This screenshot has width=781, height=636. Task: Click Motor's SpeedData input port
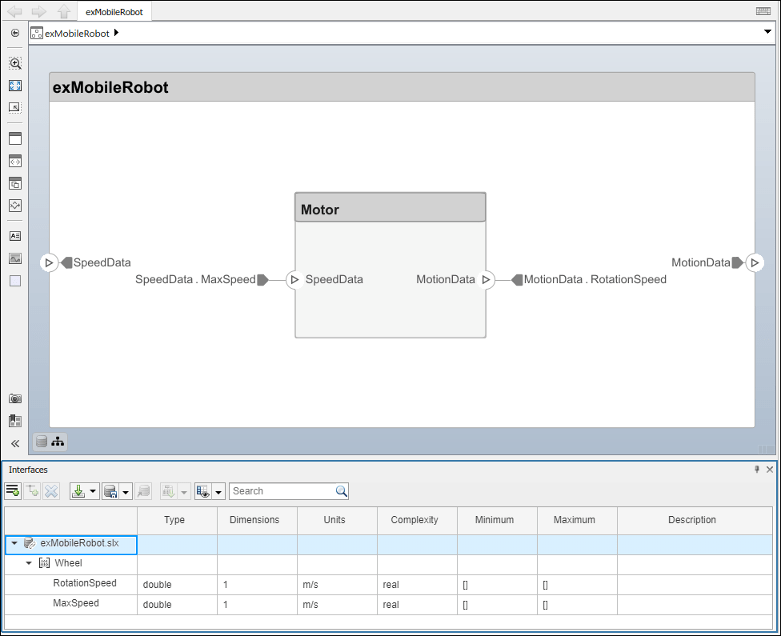(x=294, y=279)
